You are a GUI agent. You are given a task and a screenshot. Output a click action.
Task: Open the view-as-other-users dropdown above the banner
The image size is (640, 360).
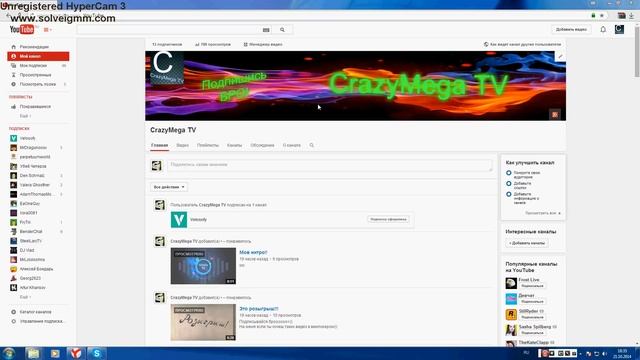pos(522,44)
